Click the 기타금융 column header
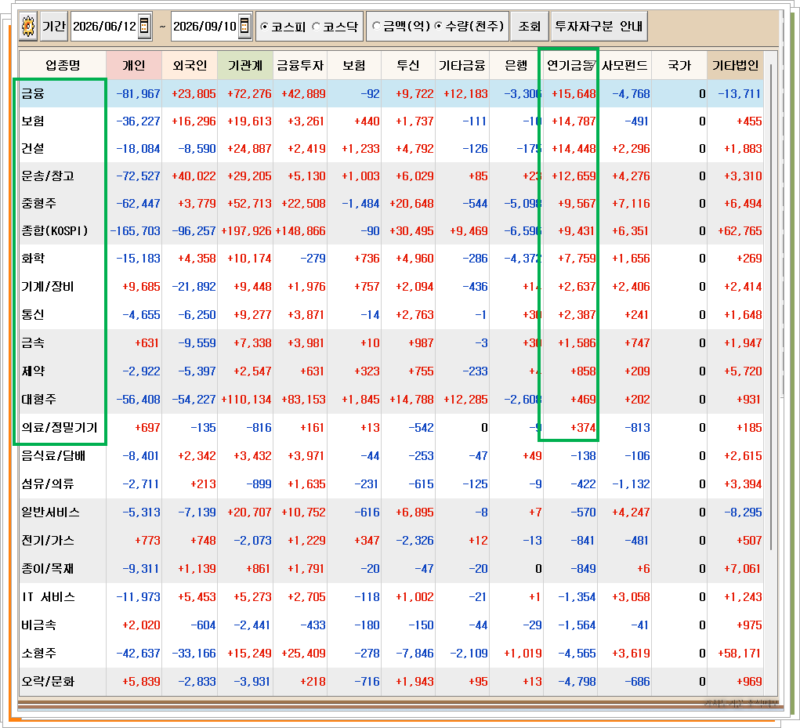Screen dimensions: 800x728 462,65
